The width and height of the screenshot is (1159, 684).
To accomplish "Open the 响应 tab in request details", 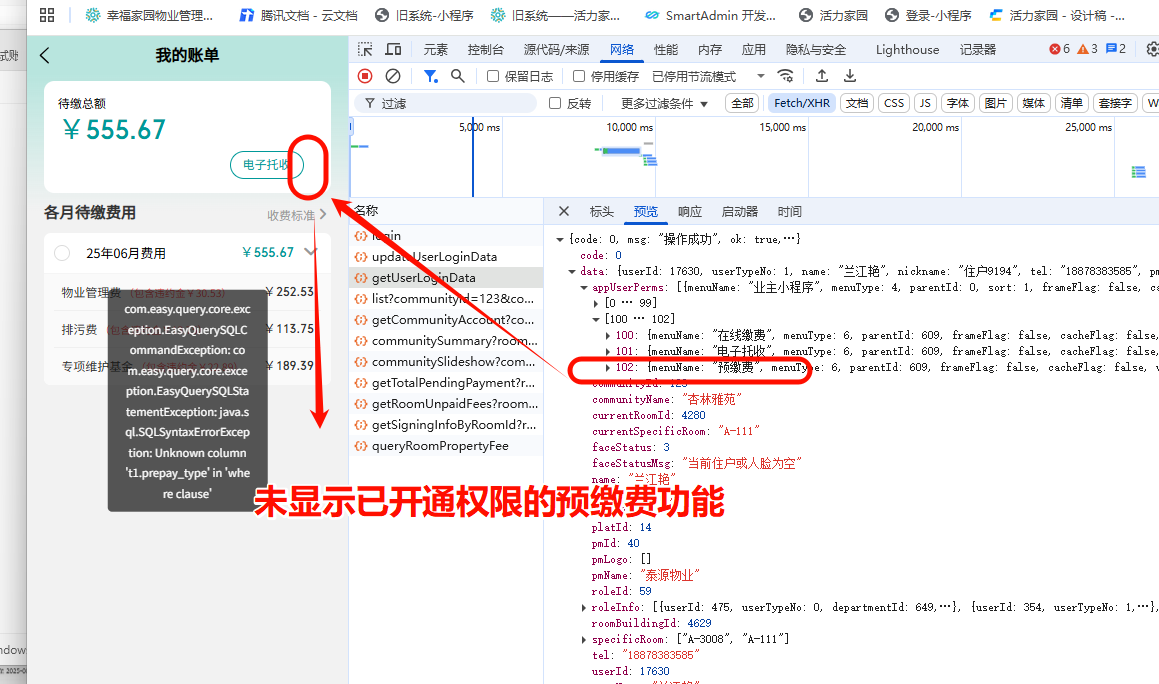I will pos(690,211).
